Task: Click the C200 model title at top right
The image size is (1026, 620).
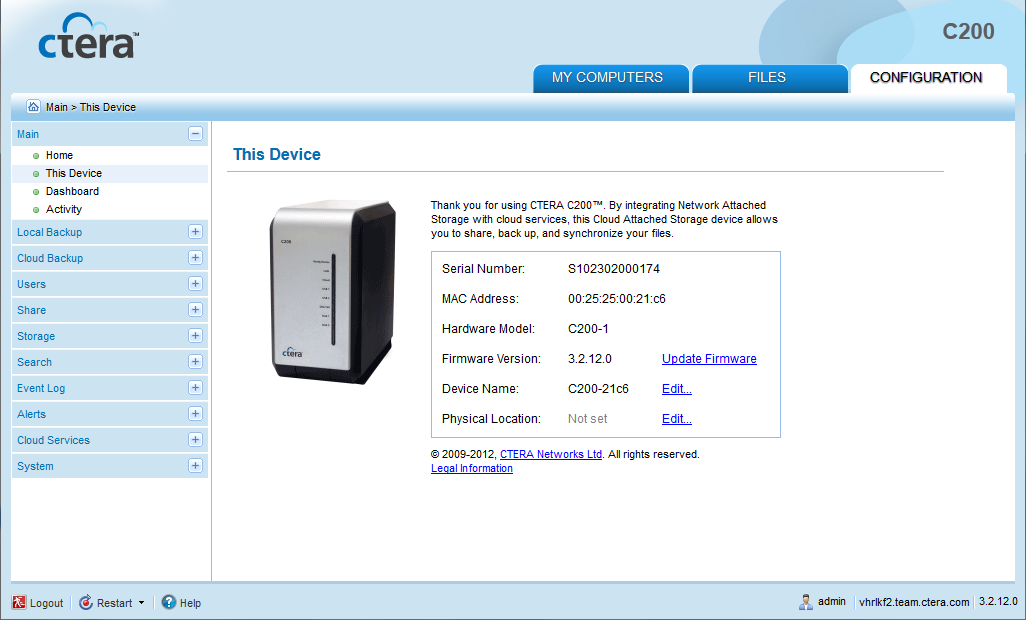Action: 968,31
